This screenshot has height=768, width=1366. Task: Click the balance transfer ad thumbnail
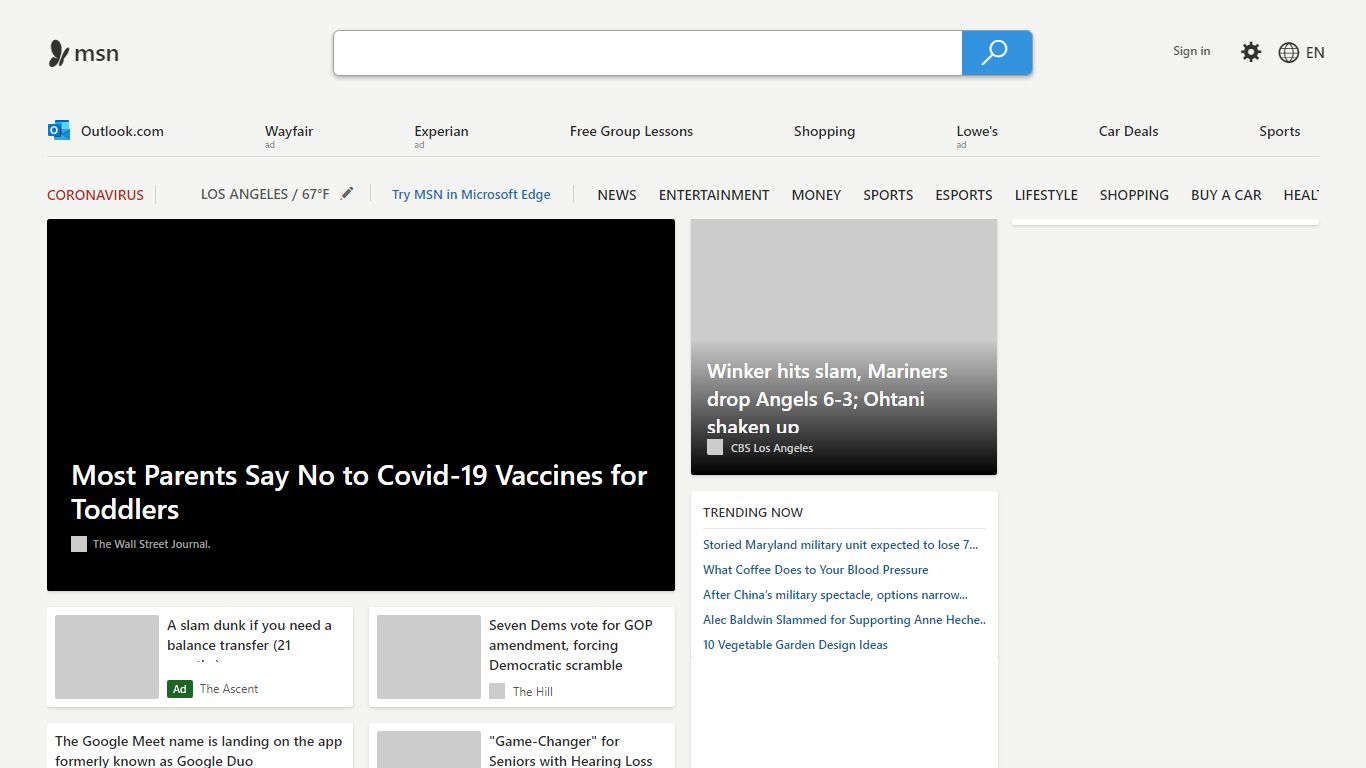107,657
